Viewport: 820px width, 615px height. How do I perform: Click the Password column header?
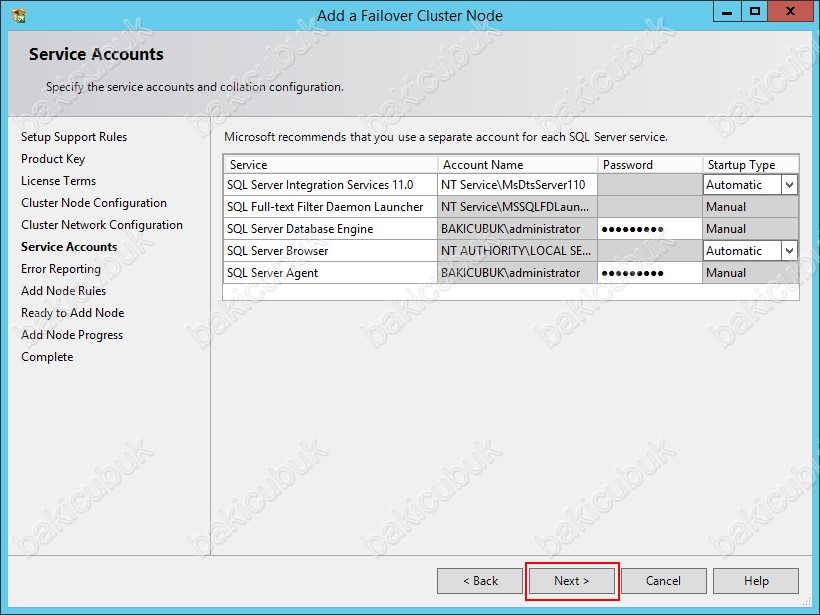coord(650,165)
